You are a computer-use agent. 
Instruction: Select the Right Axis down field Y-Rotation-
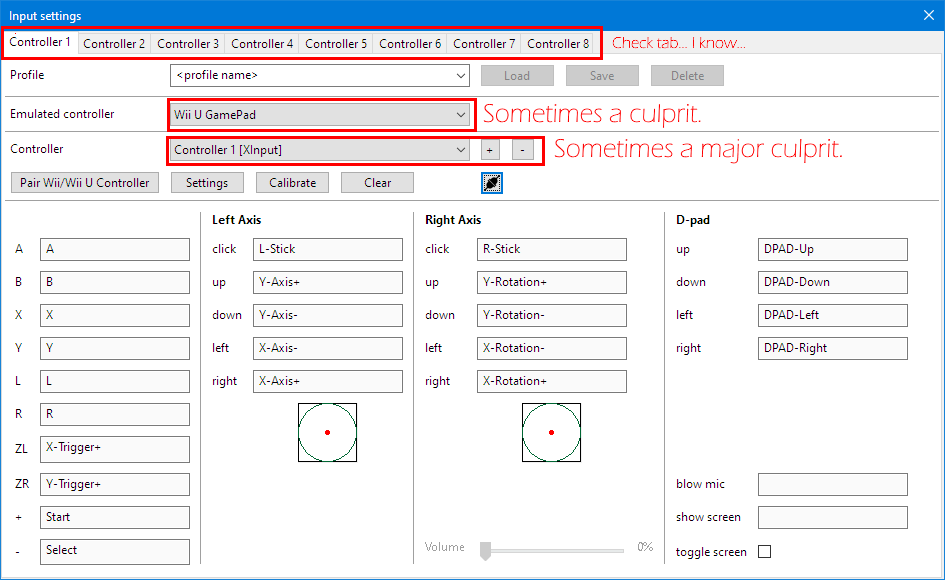(x=551, y=315)
